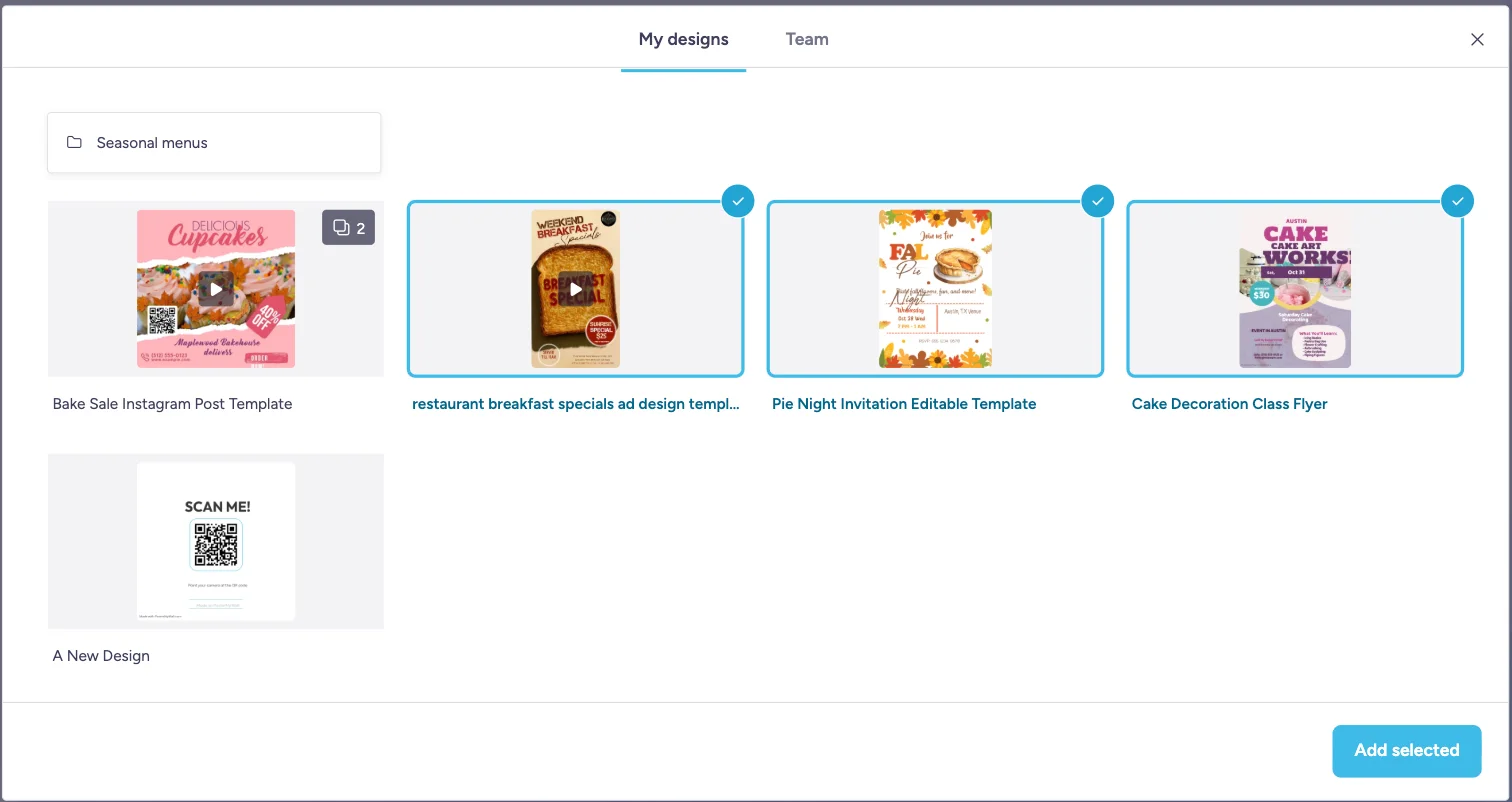Image resolution: width=1512 pixels, height=802 pixels.
Task: Click the folder icon beside Seasonal menus
Action: tap(74, 143)
